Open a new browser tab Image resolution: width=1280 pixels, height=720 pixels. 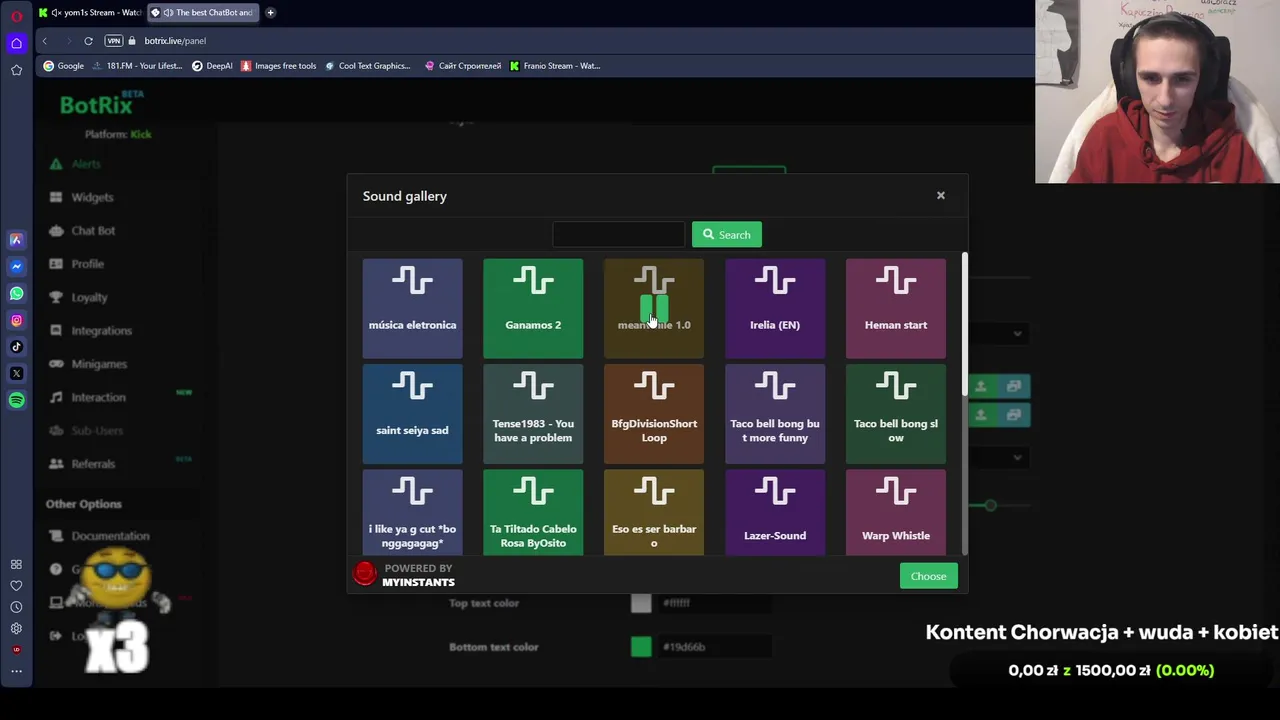[270, 13]
